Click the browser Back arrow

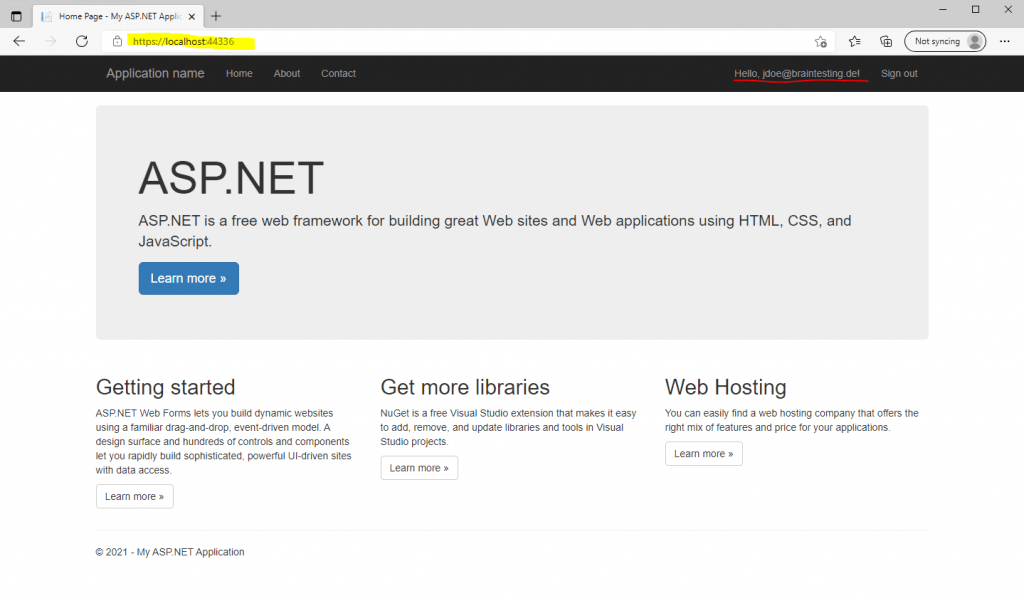19,41
